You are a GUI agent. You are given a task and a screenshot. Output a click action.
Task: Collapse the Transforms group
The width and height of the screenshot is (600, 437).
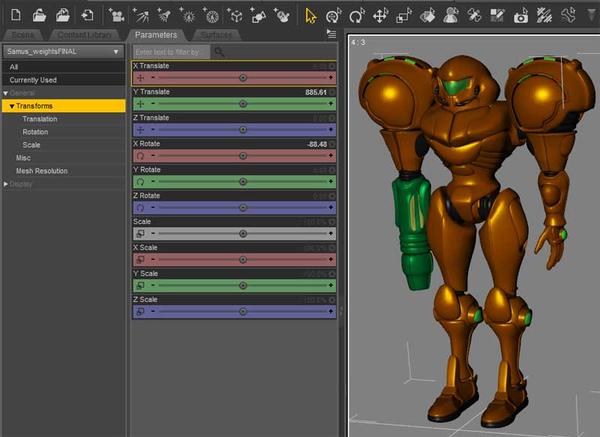(12, 106)
